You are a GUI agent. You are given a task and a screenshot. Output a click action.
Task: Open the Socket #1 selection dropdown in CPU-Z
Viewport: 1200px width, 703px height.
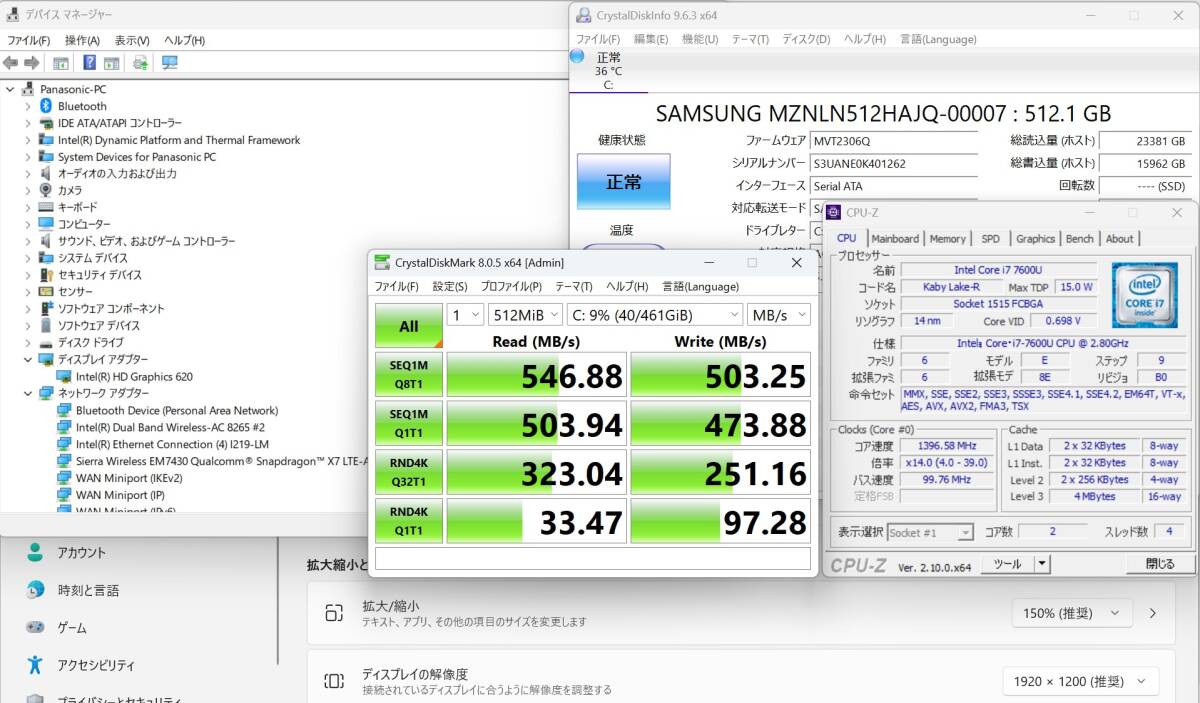tap(931, 533)
